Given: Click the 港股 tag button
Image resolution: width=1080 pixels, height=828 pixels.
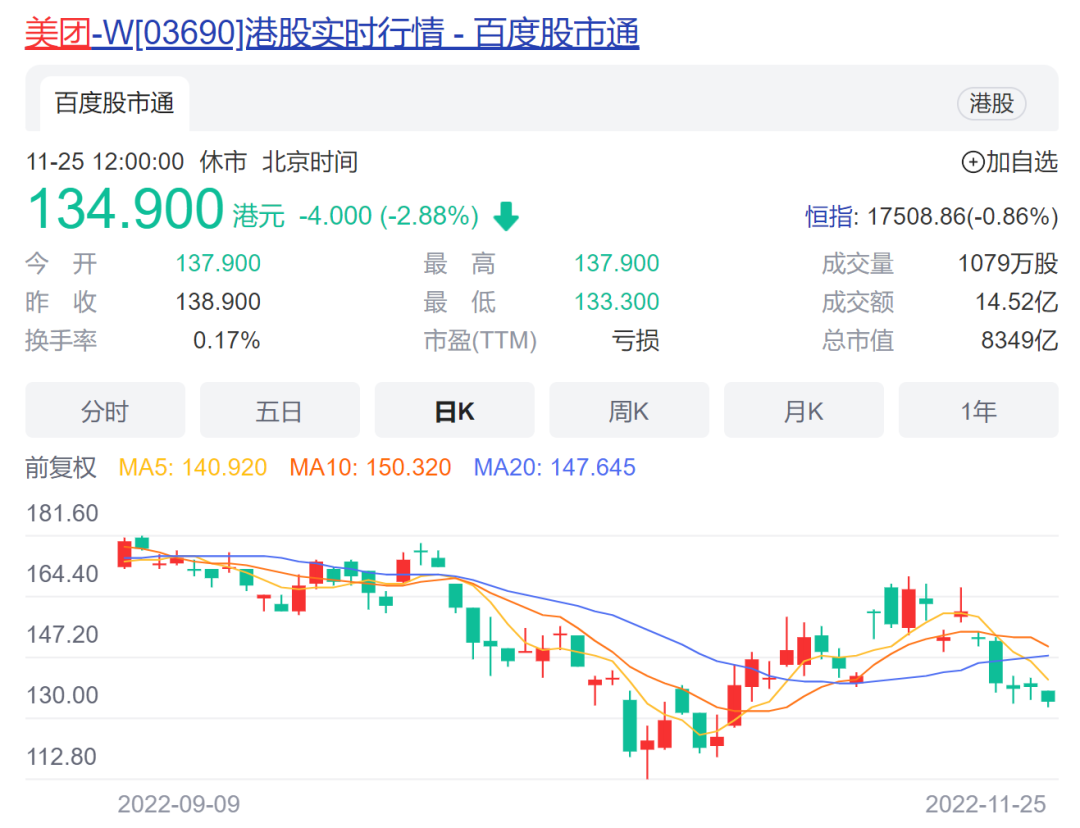Looking at the screenshot, I should [x=991, y=103].
